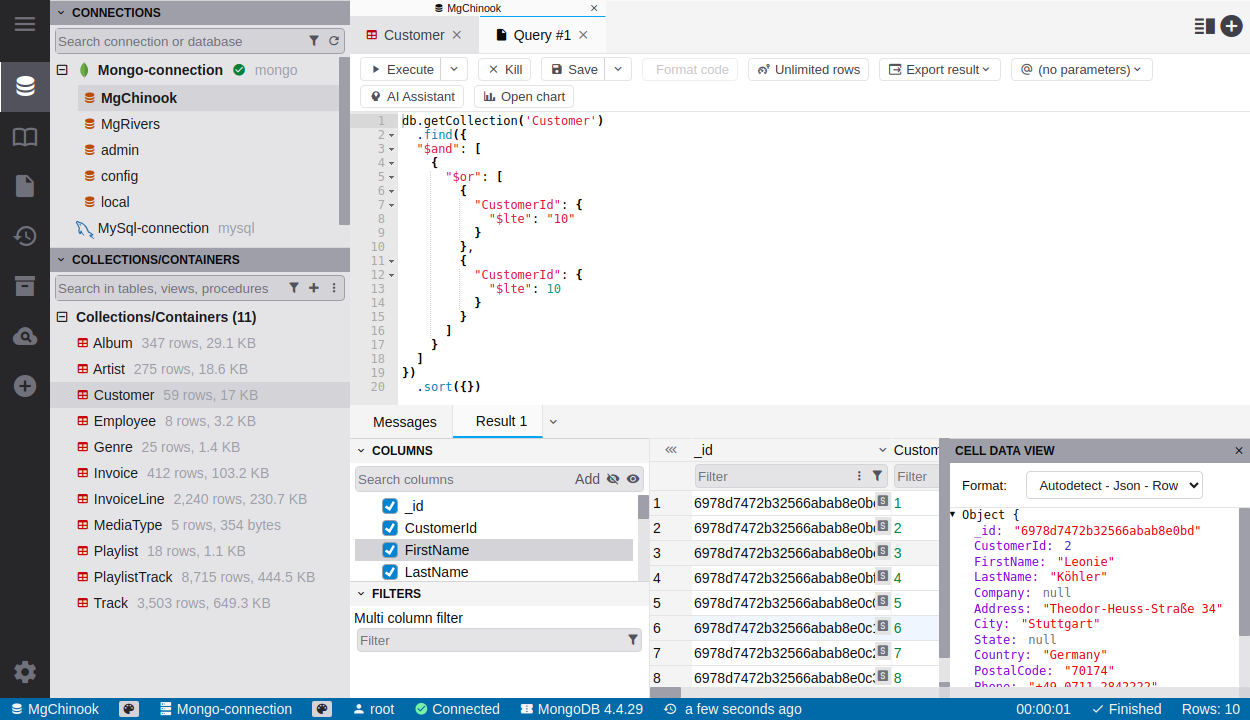Uncheck the FirstName column checkbox

click(x=390, y=550)
